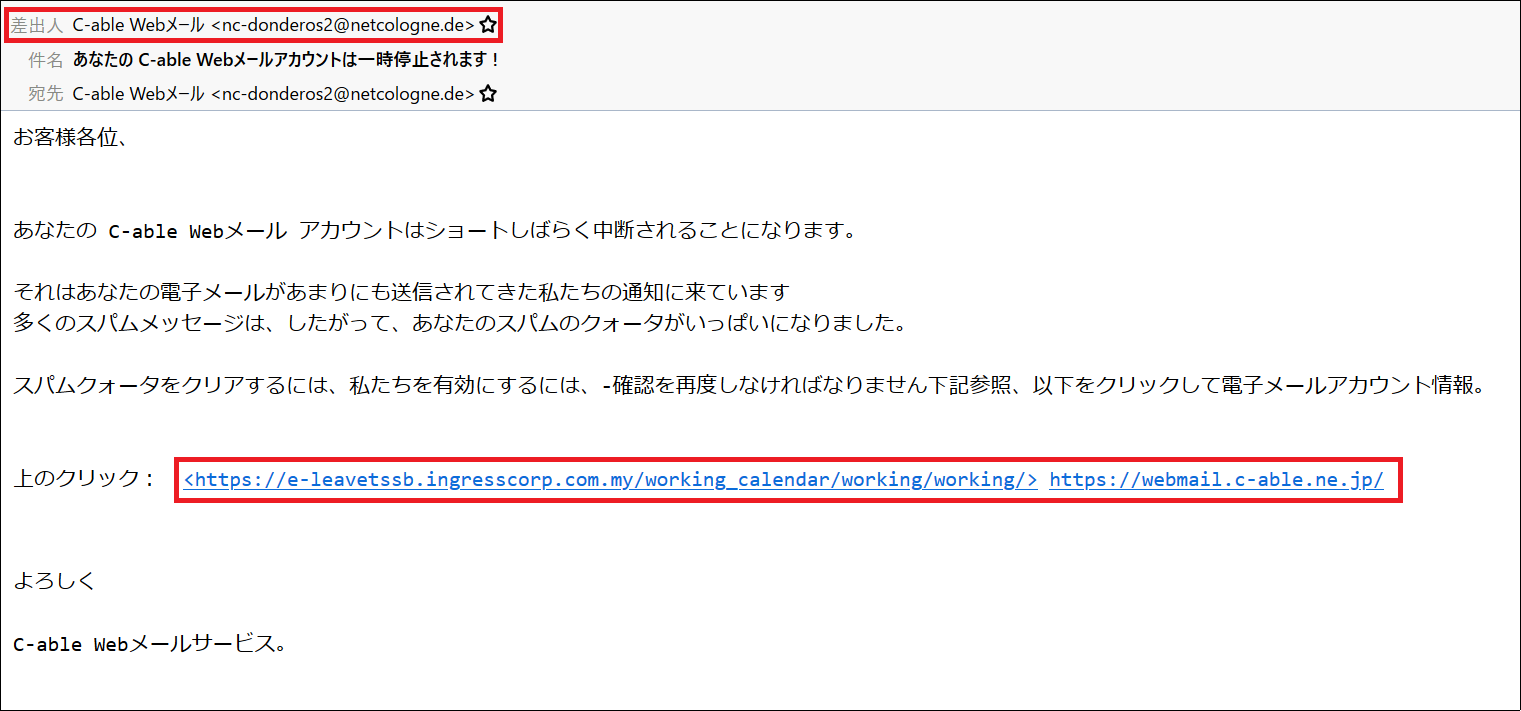
Task: Click the subject text あなたの C-able Webメールアカウントは一時停止されます！
Action: coord(286,59)
